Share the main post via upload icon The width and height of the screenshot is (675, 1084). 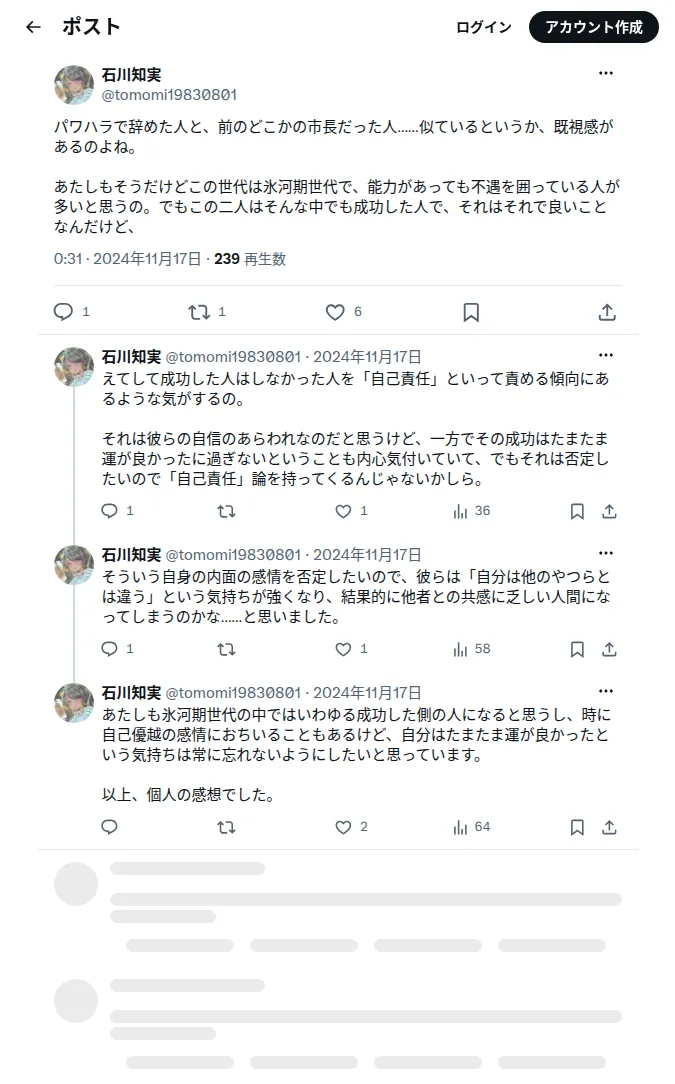click(x=607, y=312)
